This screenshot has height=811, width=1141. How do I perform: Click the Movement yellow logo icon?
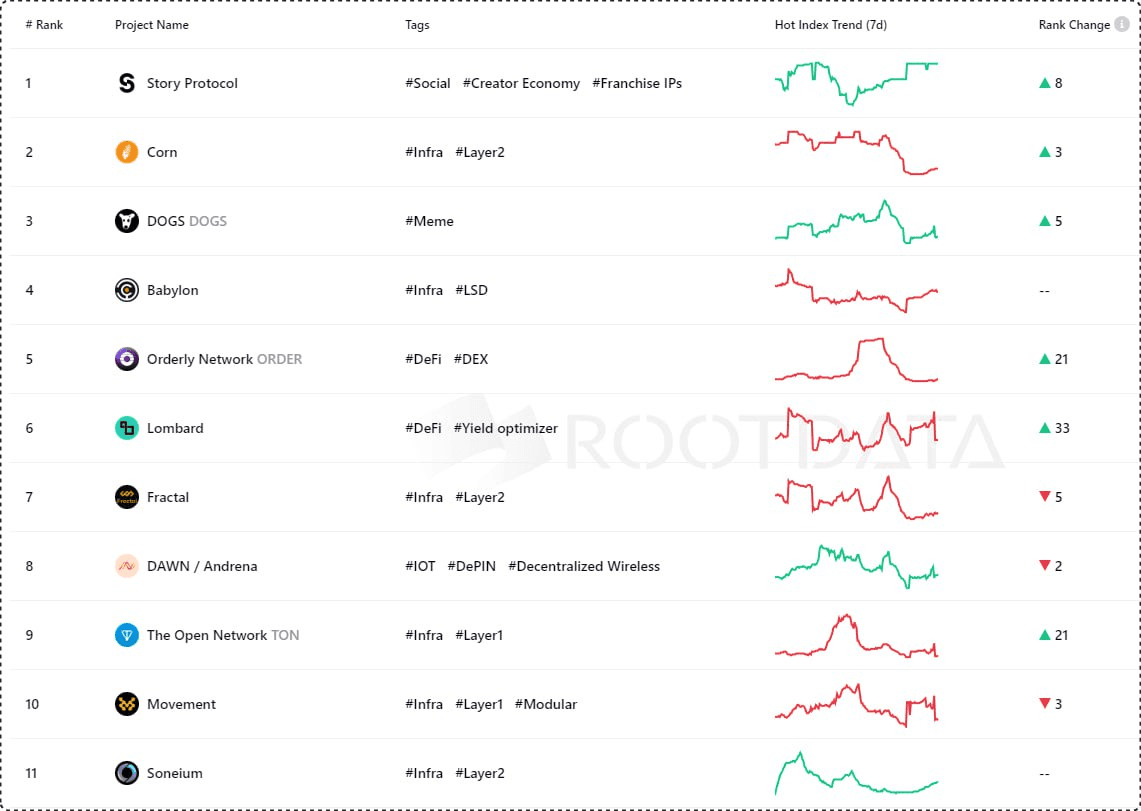pos(127,704)
